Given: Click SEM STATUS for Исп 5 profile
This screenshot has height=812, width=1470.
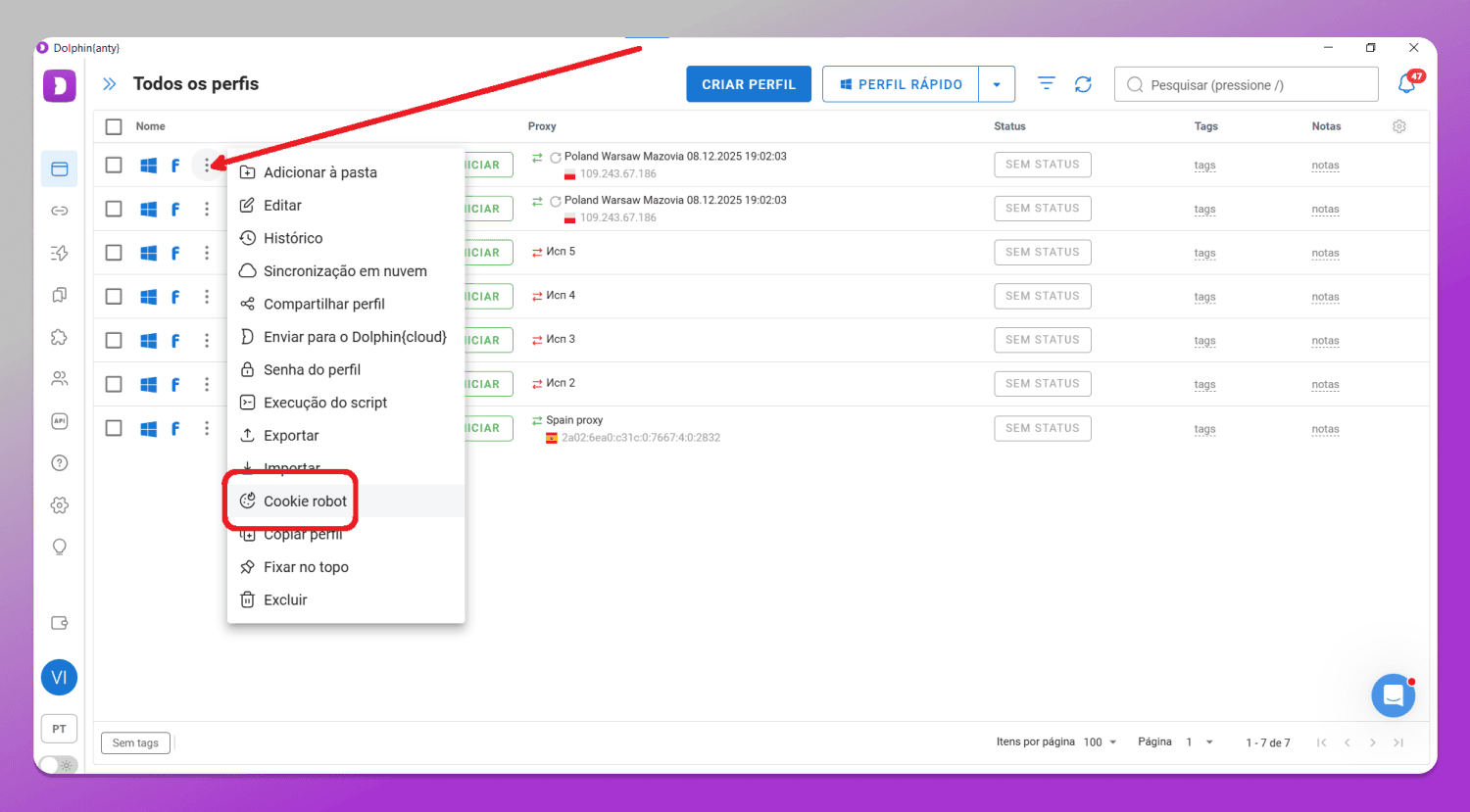Looking at the screenshot, I should (1043, 252).
